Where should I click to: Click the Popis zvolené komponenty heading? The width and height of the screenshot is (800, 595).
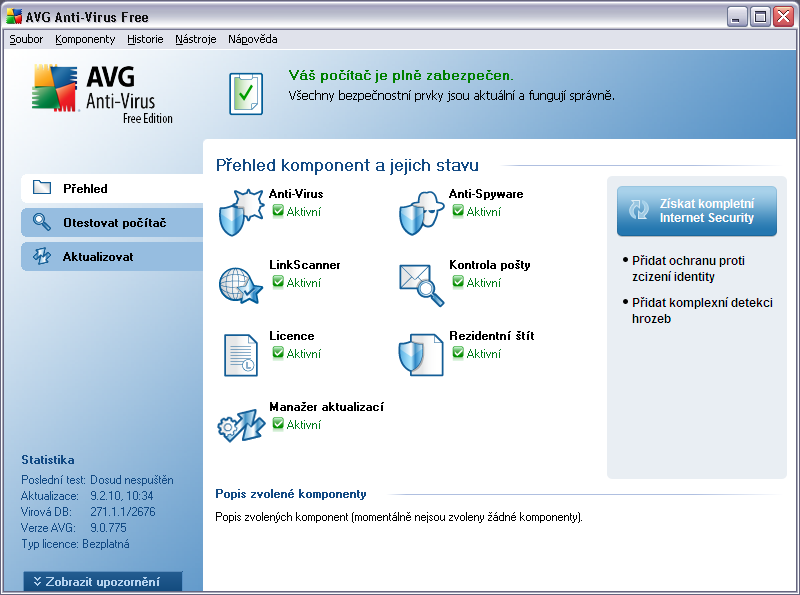tap(291, 493)
